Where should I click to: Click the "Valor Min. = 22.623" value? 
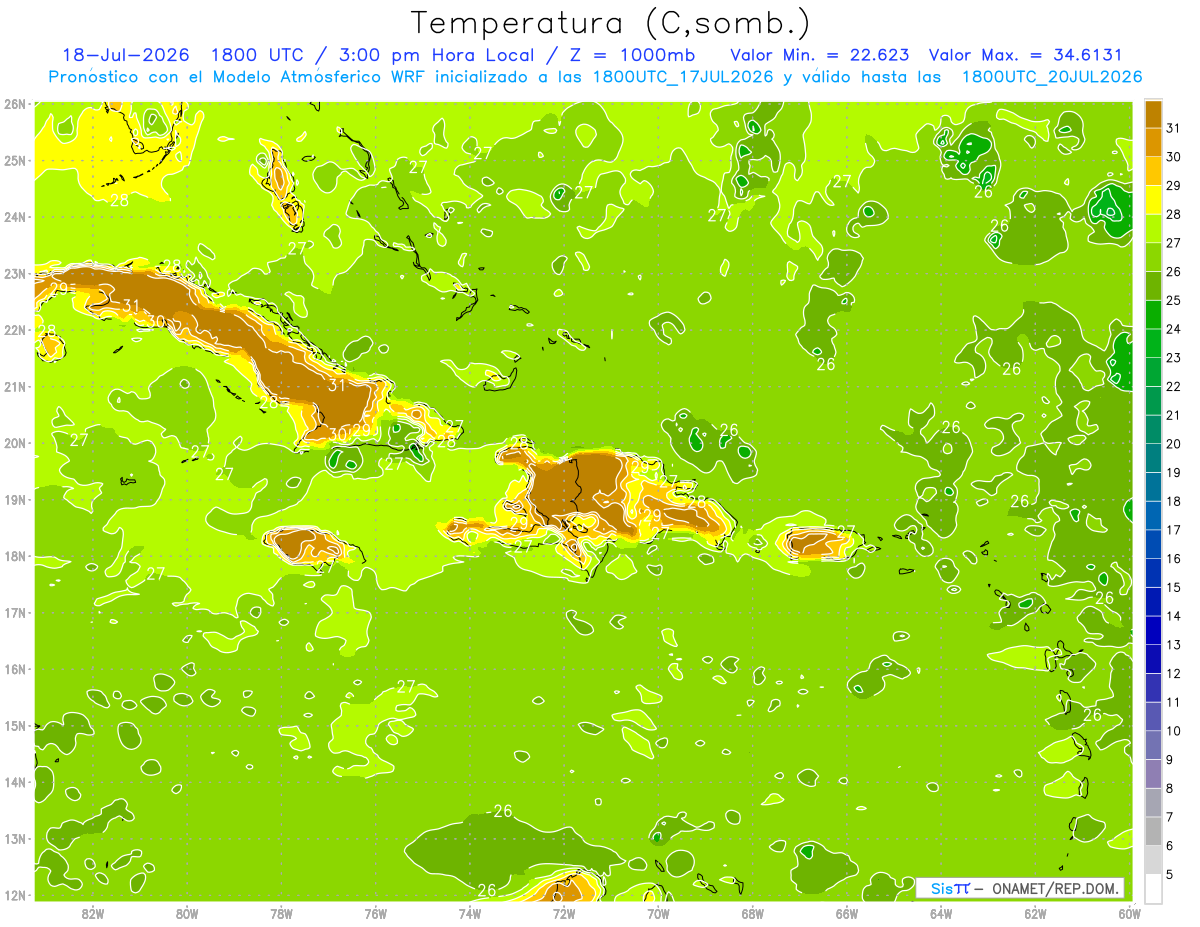(820, 55)
